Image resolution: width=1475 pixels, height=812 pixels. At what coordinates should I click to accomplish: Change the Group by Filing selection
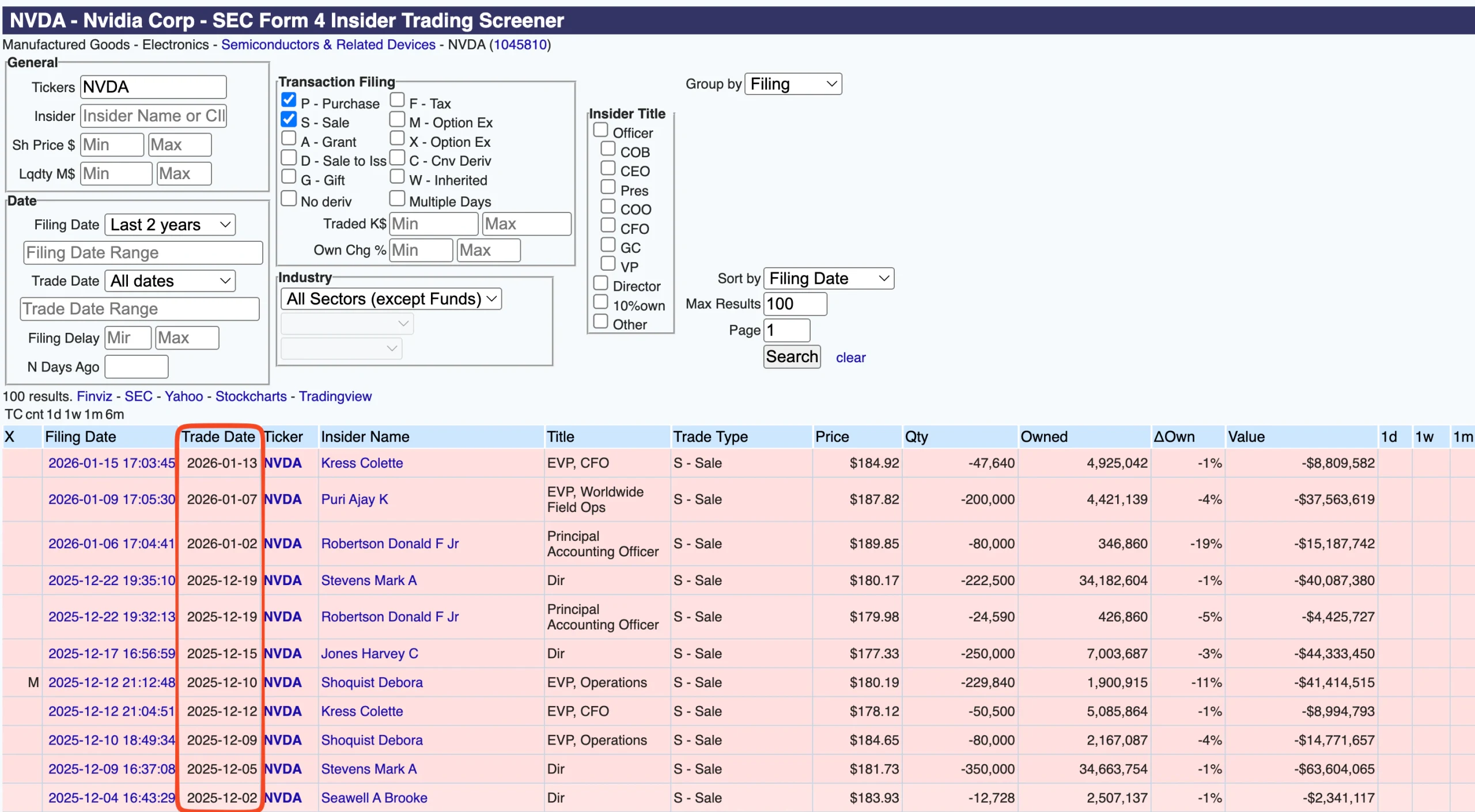[x=793, y=84]
